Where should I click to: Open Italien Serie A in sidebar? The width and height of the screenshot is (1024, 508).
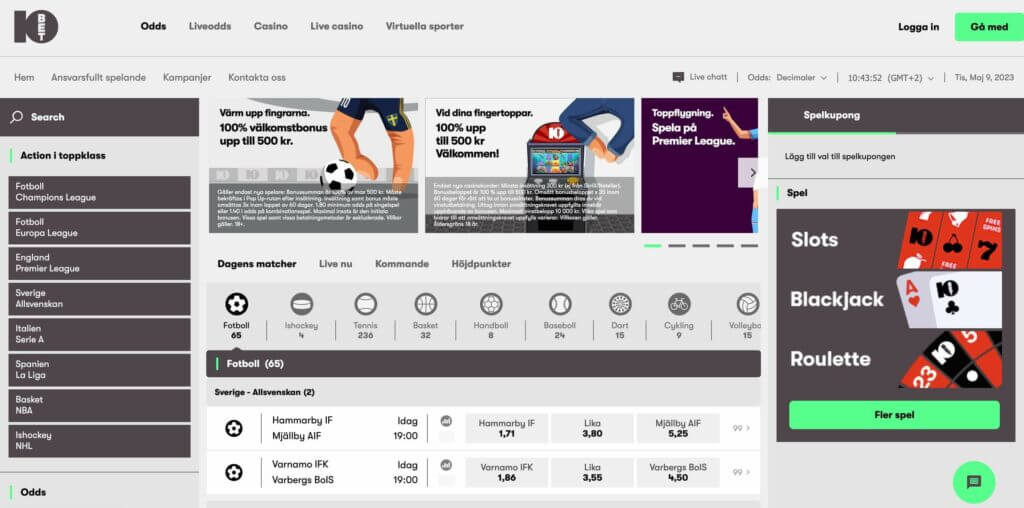(99, 334)
